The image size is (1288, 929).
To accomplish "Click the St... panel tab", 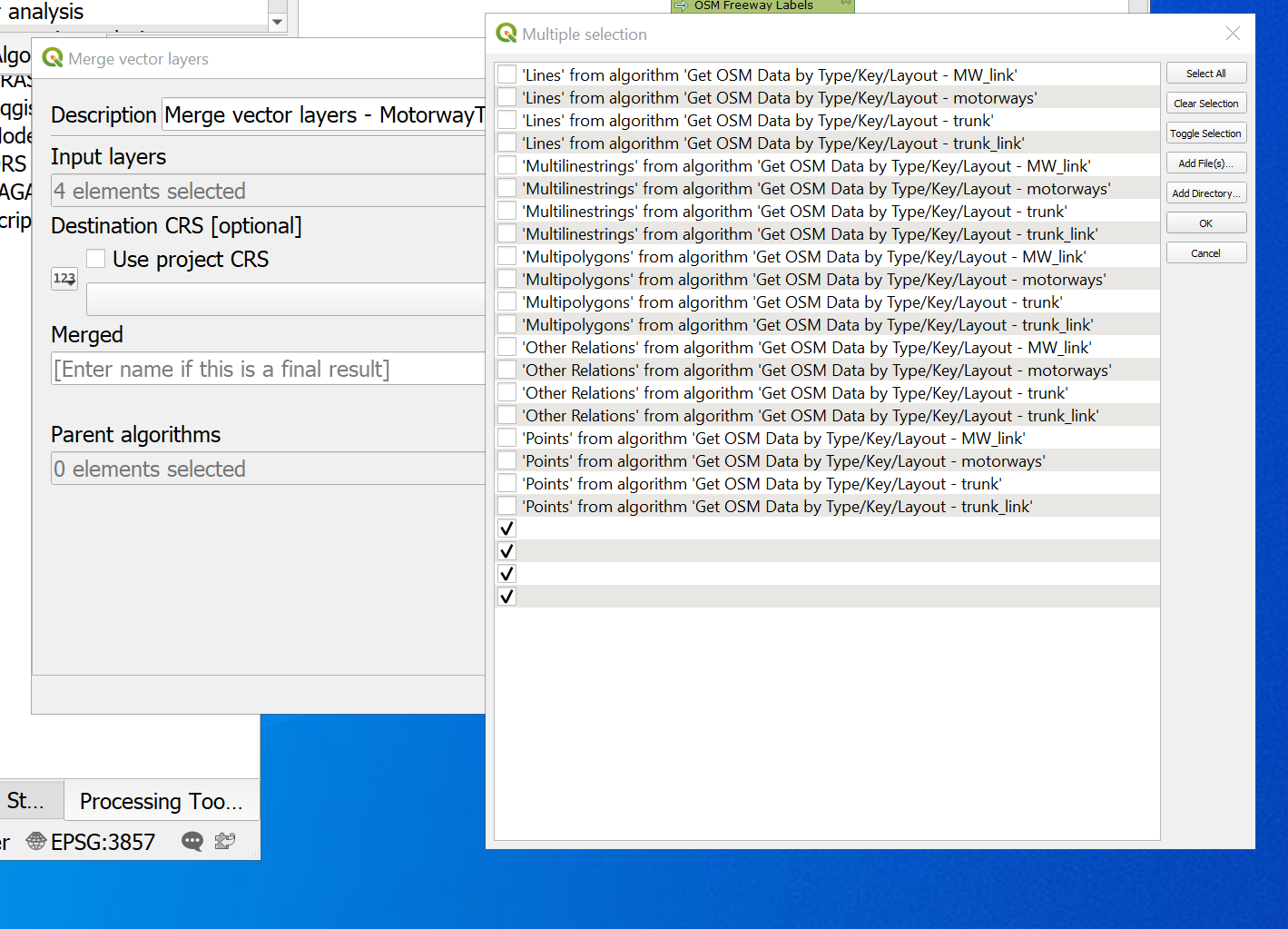I will pyautogui.click(x=27, y=800).
